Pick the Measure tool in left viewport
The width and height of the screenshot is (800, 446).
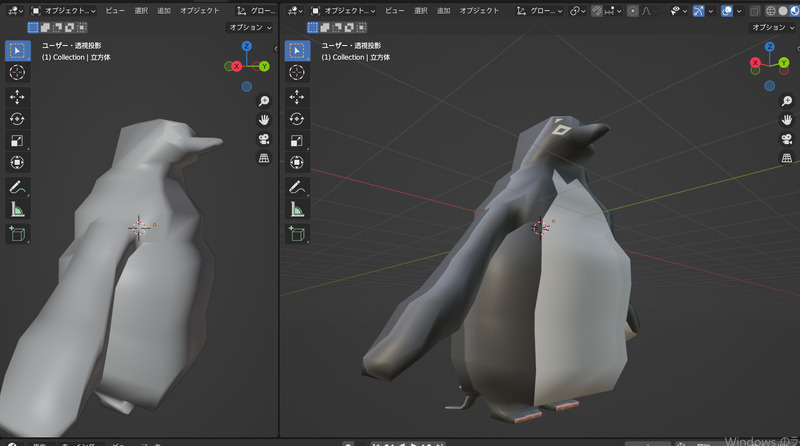tap(17, 209)
